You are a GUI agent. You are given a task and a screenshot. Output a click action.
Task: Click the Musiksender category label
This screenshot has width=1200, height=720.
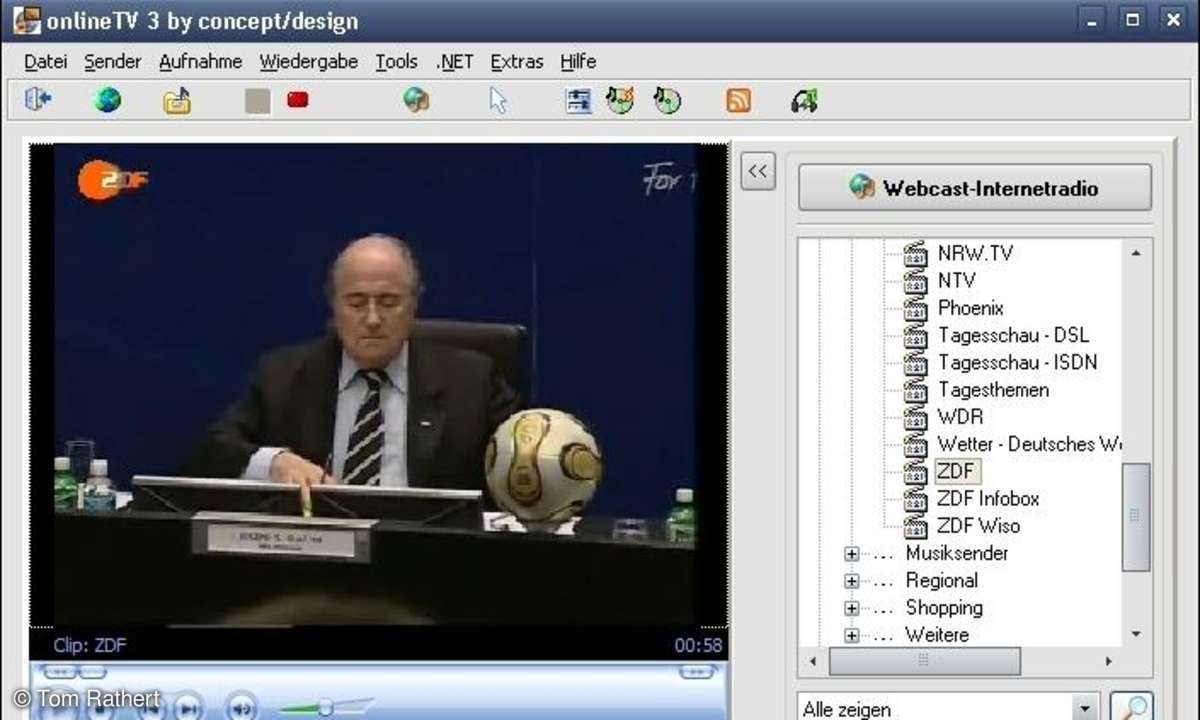(x=957, y=553)
